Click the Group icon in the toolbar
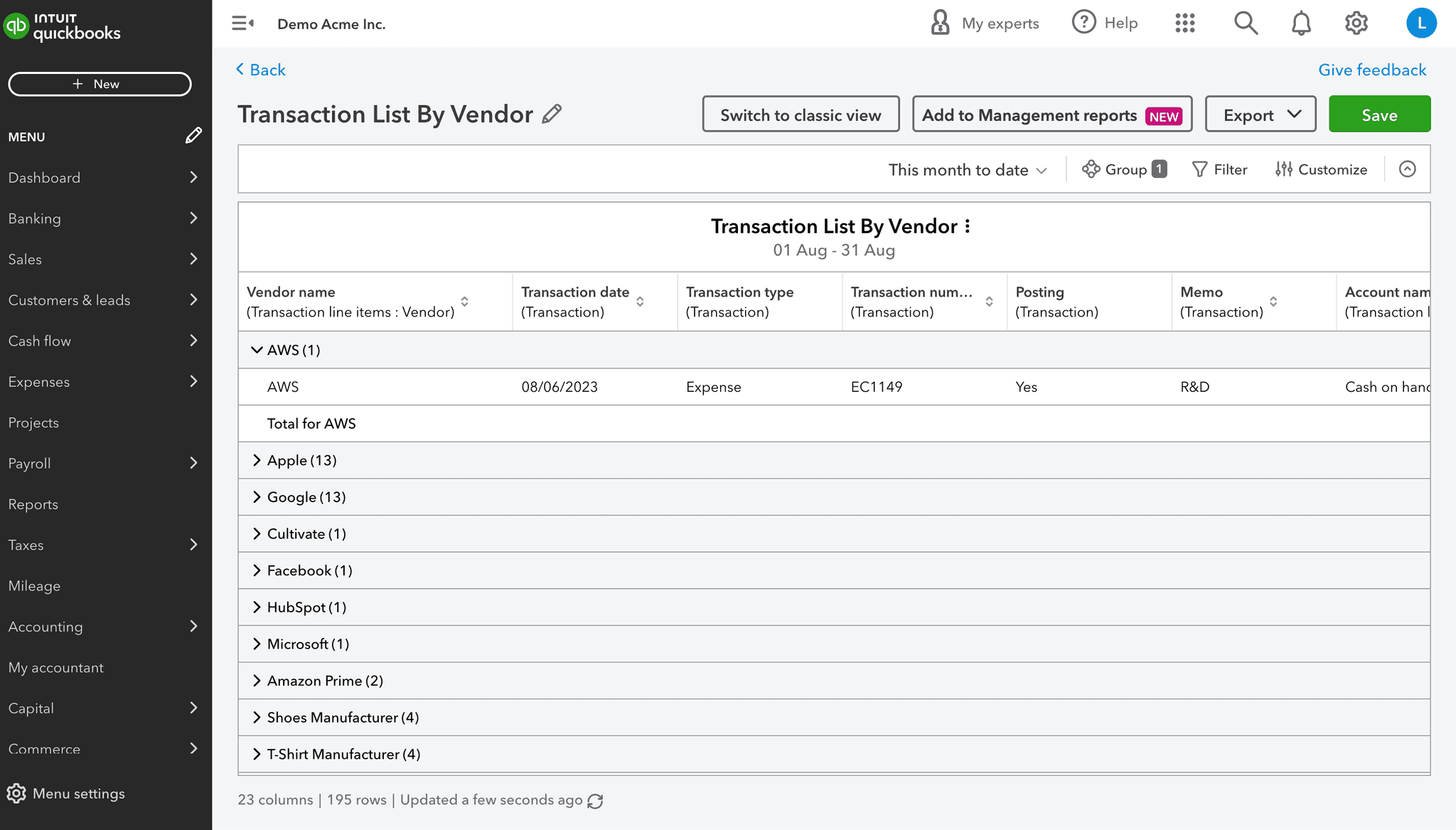The width and height of the screenshot is (1456, 830). [x=1091, y=169]
